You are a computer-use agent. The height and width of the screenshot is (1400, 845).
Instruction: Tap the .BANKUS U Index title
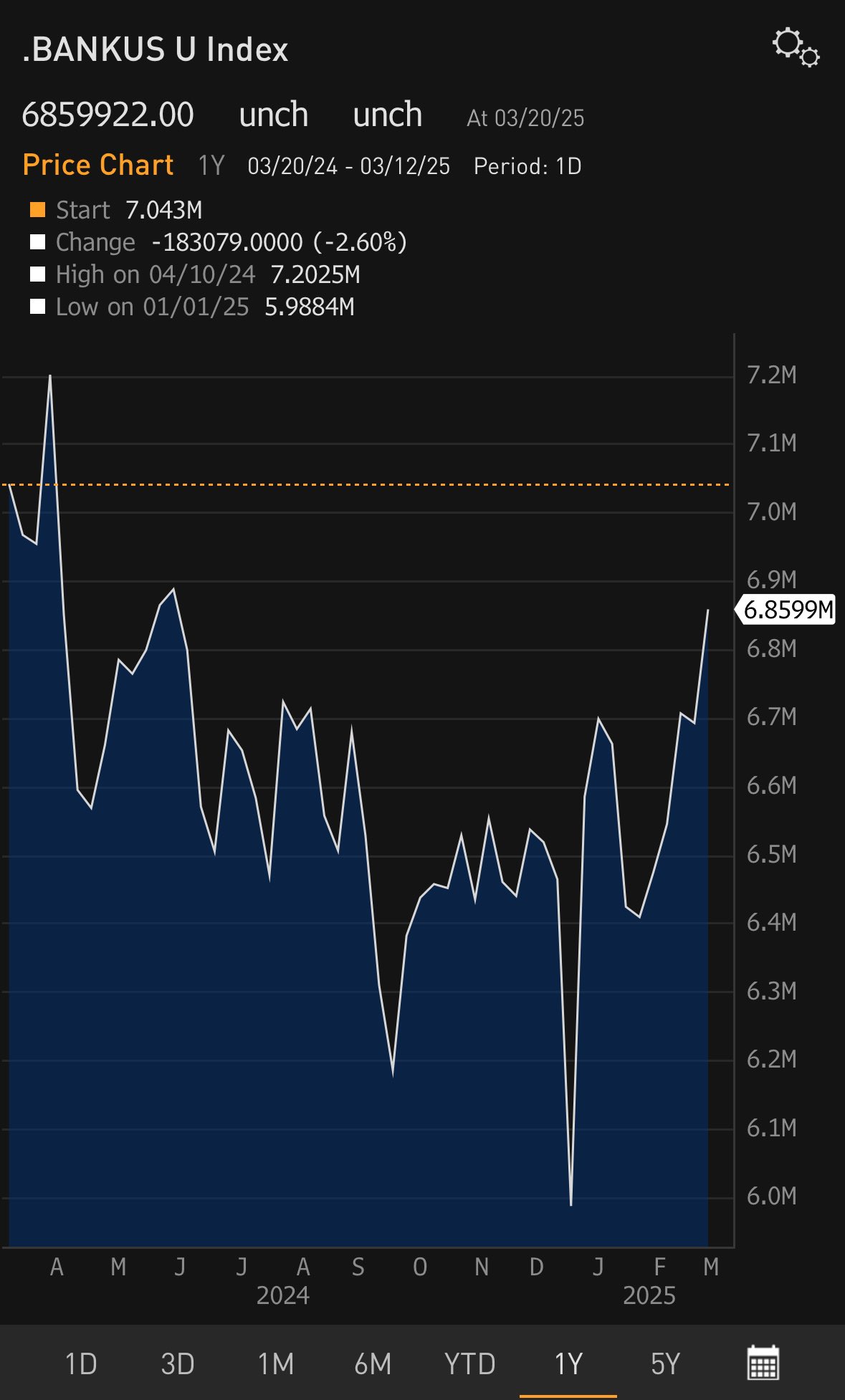pyautogui.click(x=155, y=49)
